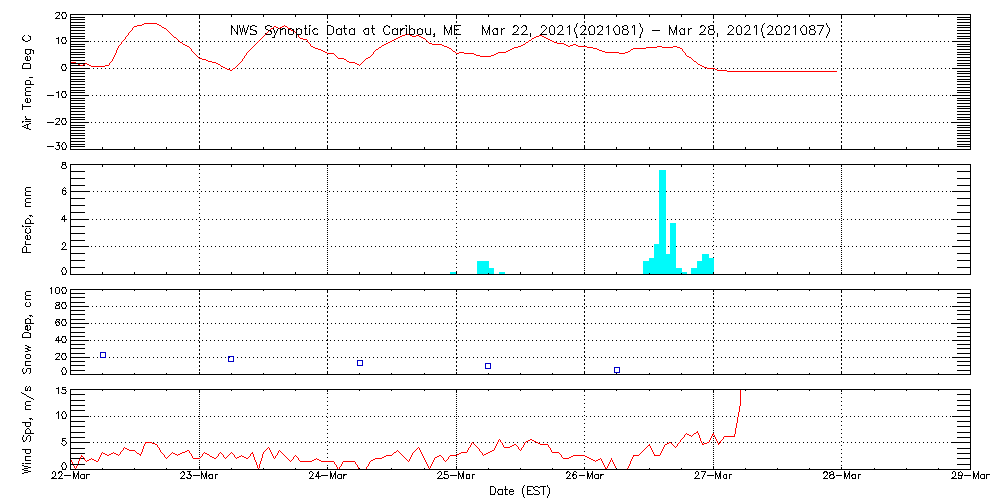
Task: Click the snow depth marker after 24-Mar
Action: pos(360,363)
